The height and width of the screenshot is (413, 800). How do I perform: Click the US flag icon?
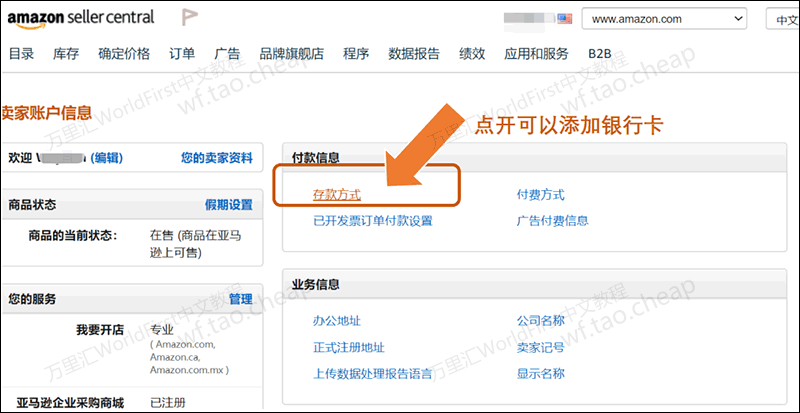[x=565, y=19]
